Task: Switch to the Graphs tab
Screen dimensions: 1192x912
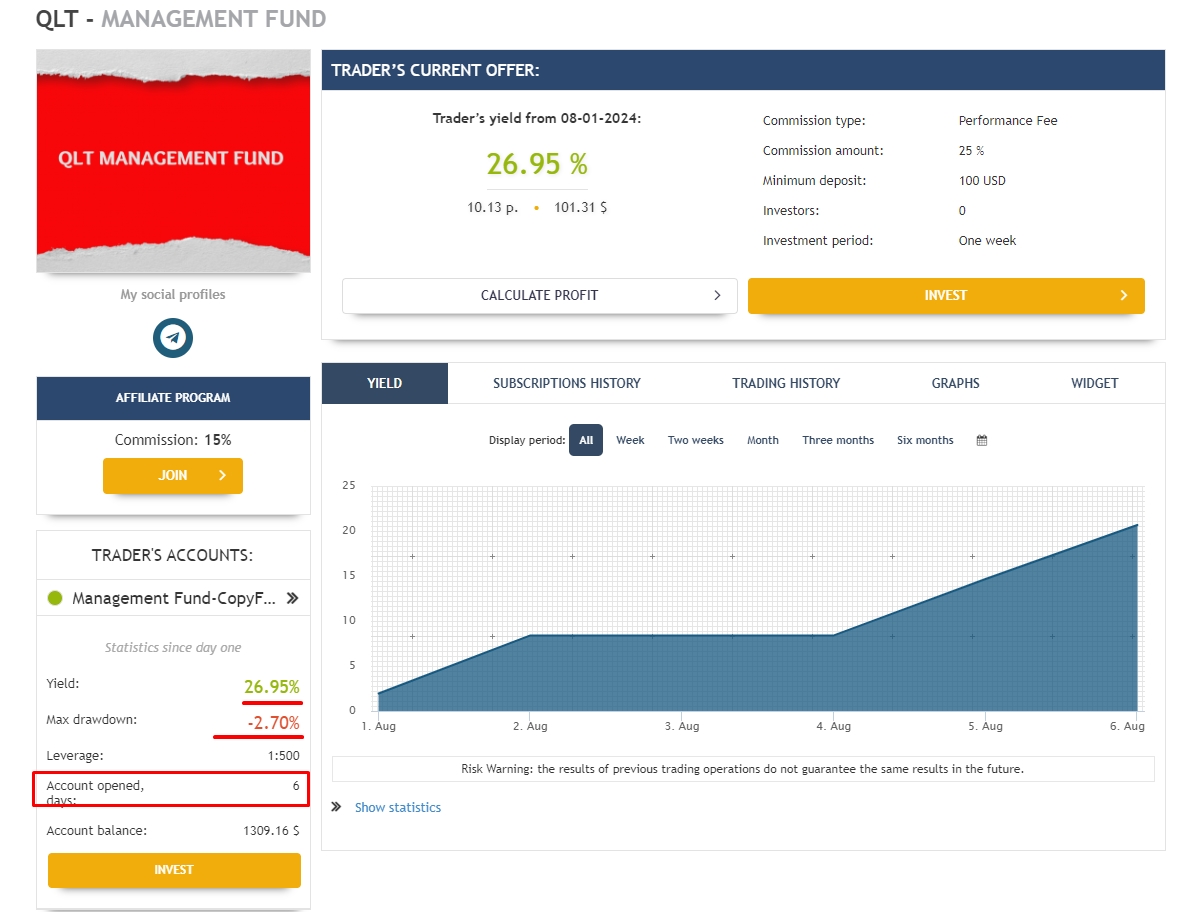Action: [x=955, y=383]
